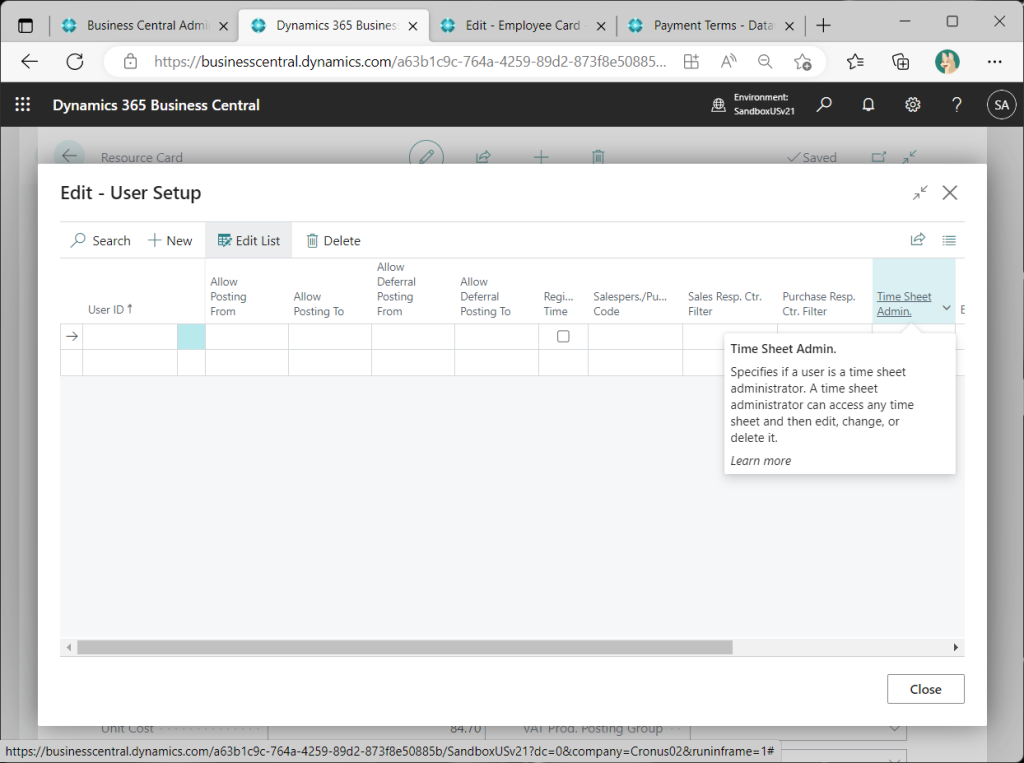This screenshot has width=1024, height=763.
Task: Click the Resource Card edit pencil icon
Action: (426, 156)
